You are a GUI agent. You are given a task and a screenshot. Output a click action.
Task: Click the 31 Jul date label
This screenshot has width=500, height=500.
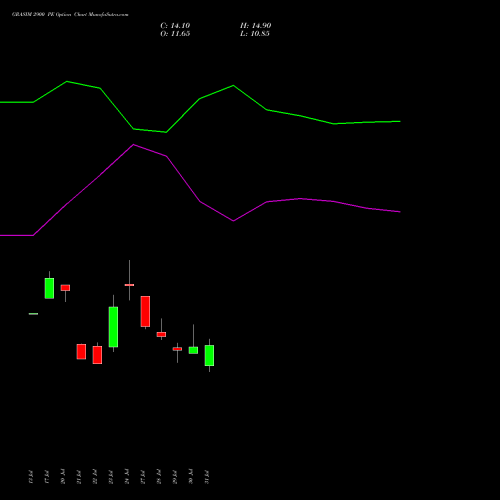[207, 477]
